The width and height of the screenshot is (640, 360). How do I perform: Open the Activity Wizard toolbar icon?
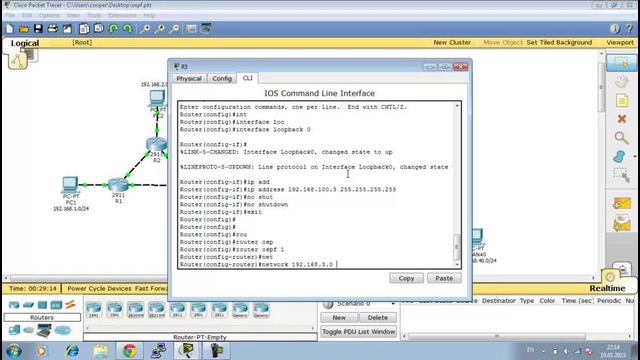tap(67, 29)
